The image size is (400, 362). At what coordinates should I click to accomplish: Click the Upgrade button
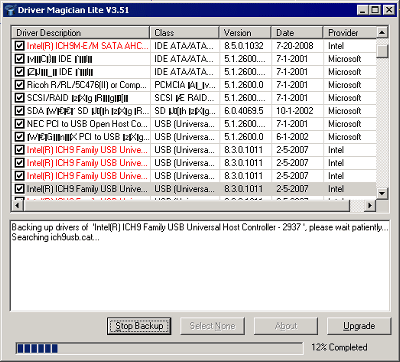(x=359, y=326)
